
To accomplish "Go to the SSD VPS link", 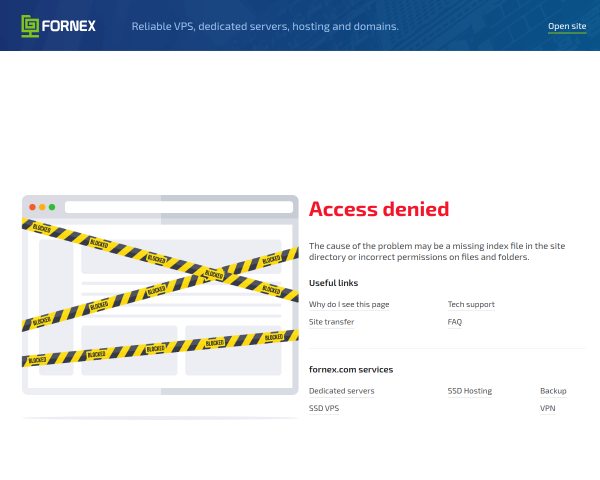I will (x=324, y=408).
